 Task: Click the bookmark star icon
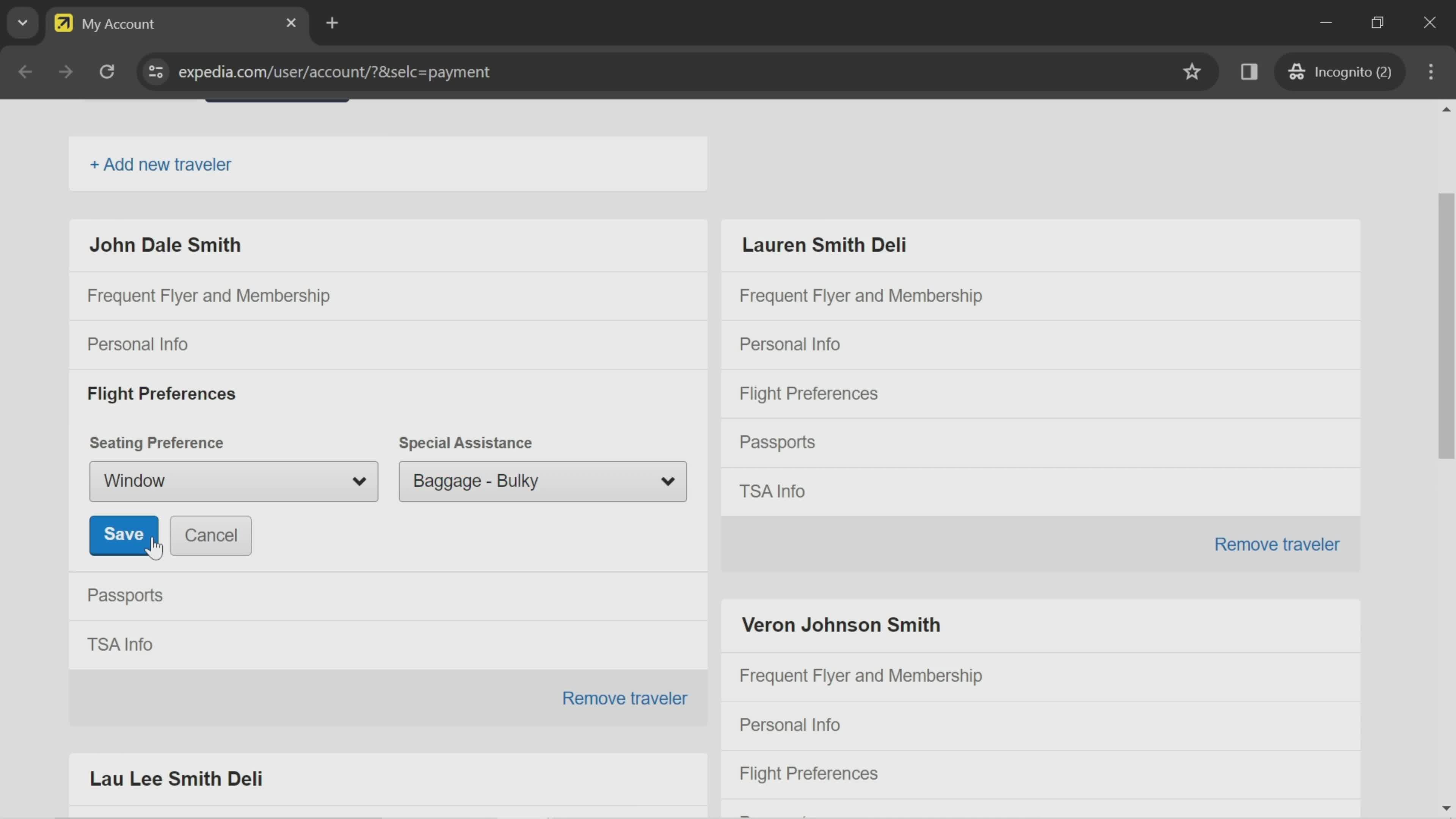tap(1192, 71)
